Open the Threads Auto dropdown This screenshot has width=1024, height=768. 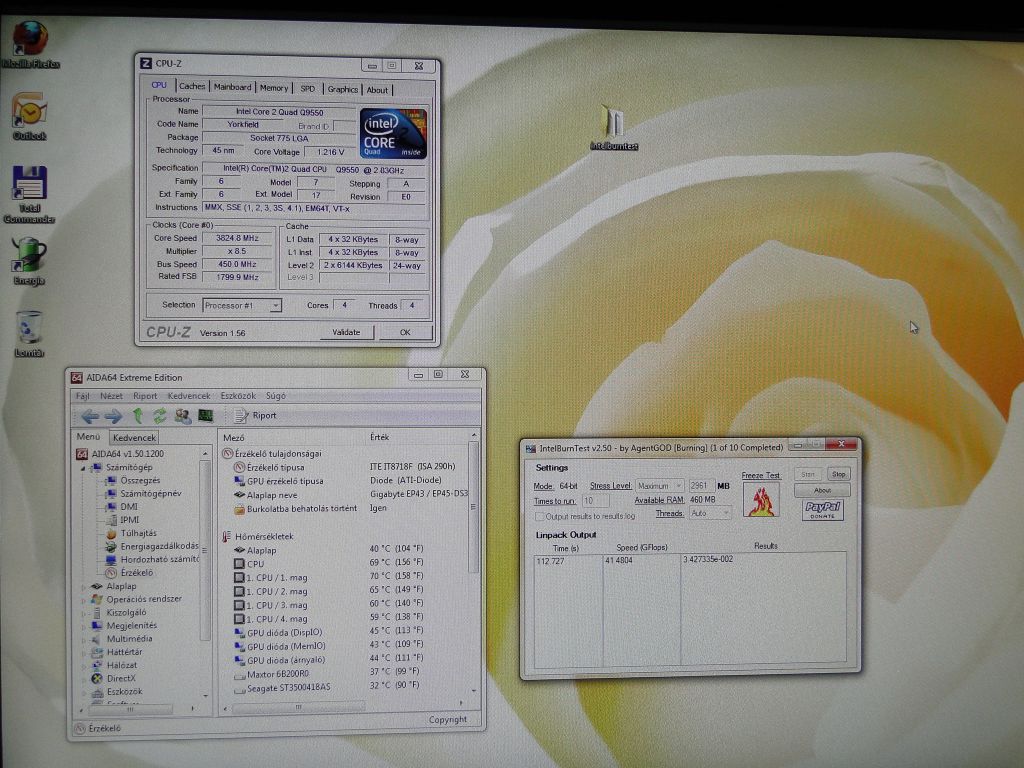710,513
